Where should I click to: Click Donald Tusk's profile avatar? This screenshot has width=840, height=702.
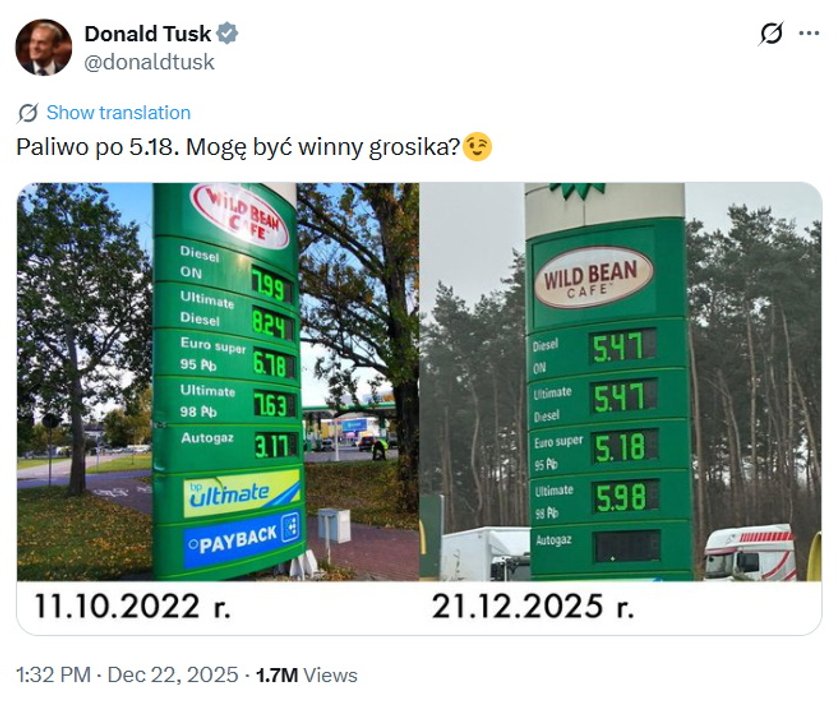click(43, 47)
